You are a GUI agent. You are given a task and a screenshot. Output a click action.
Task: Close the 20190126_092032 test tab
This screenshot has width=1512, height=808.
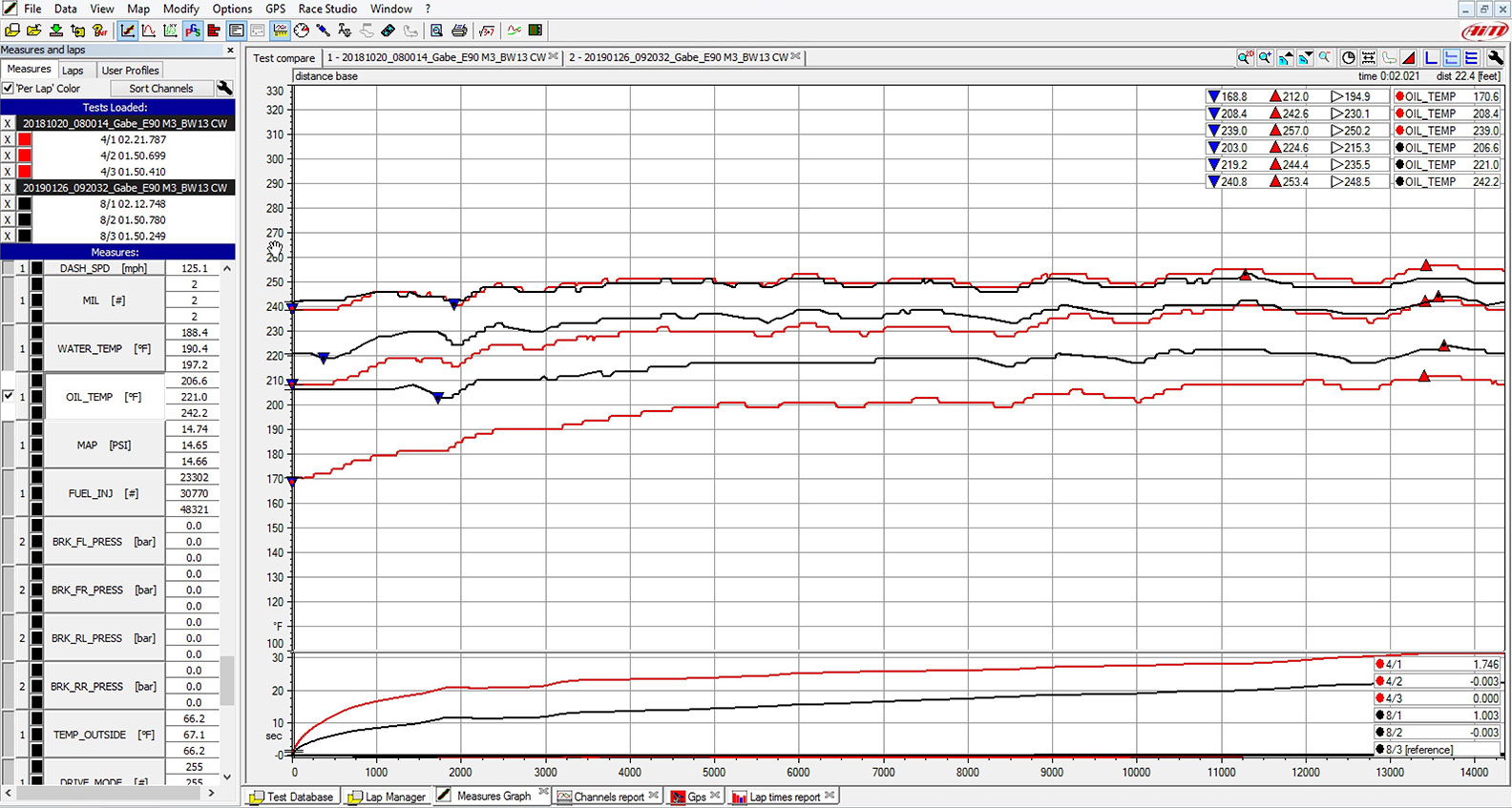(x=796, y=57)
